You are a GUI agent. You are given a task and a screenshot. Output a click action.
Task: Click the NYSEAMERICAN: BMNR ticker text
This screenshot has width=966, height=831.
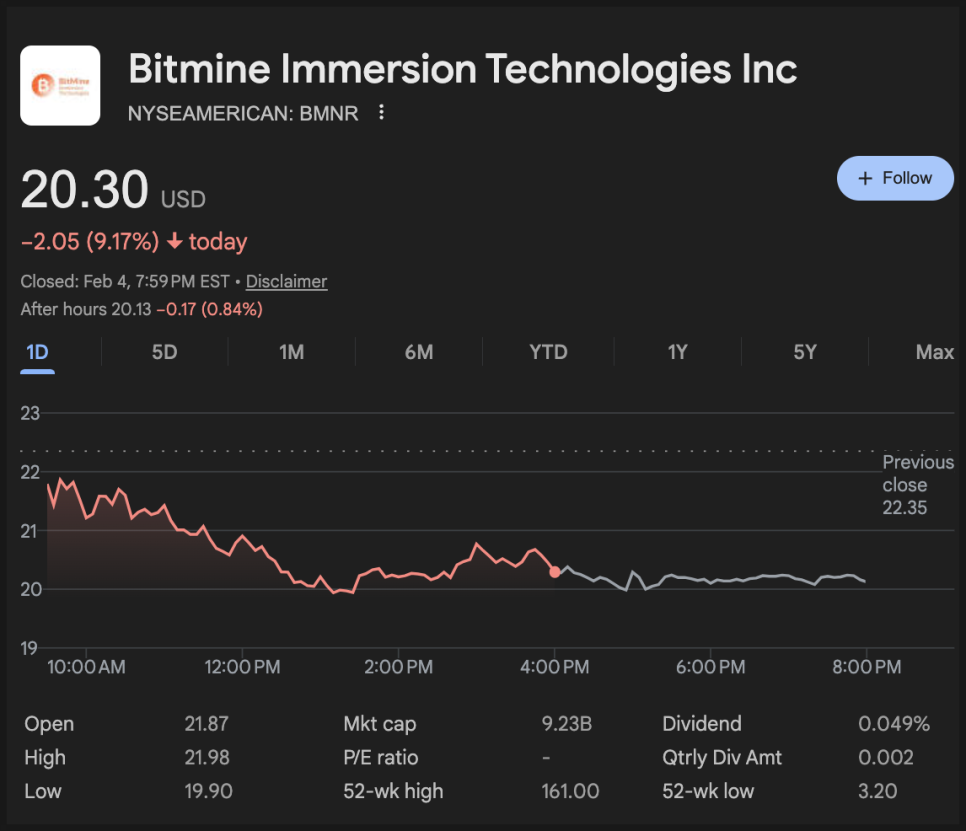243,113
